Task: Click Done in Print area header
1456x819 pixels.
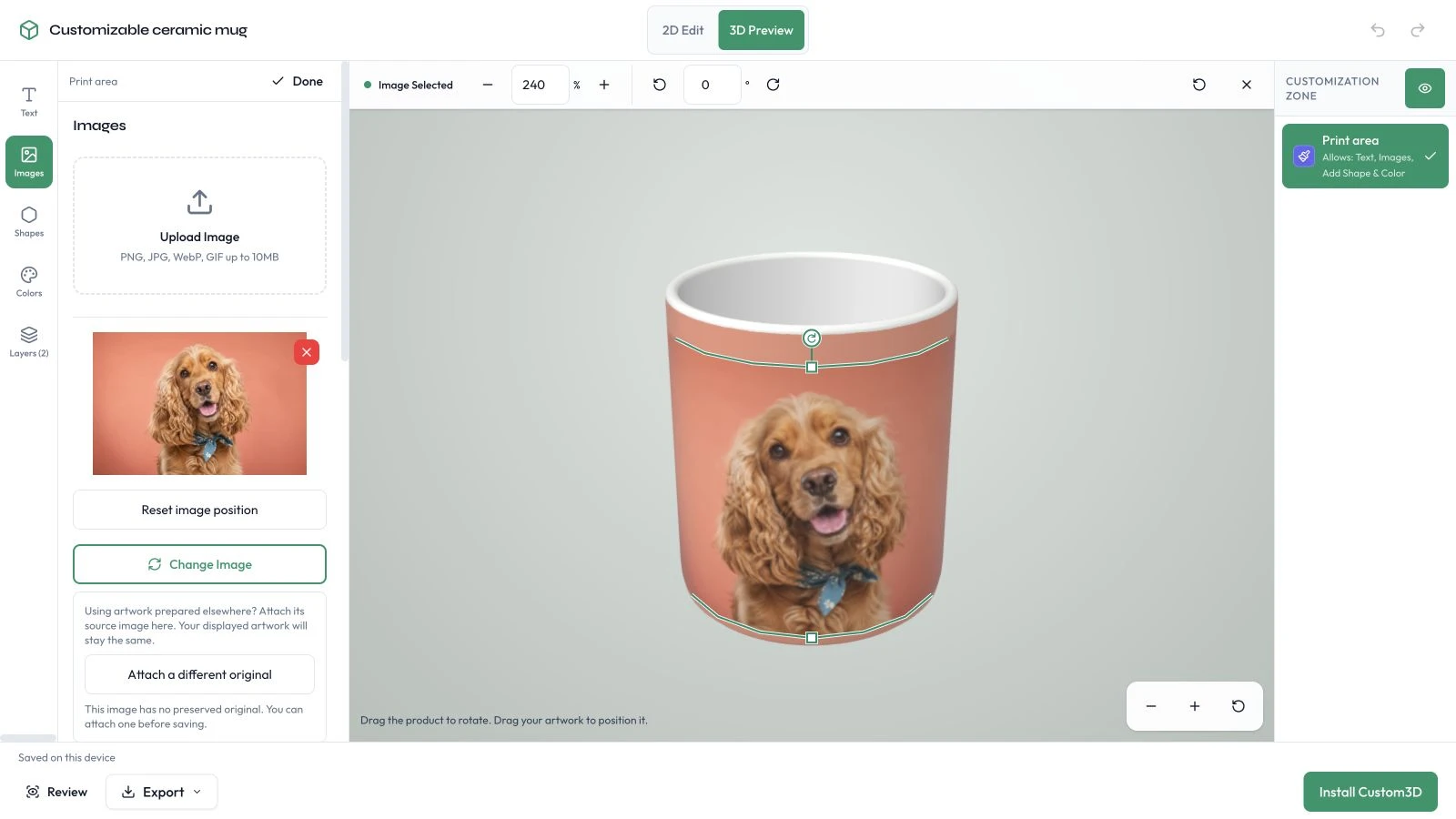Action: click(x=298, y=81)
